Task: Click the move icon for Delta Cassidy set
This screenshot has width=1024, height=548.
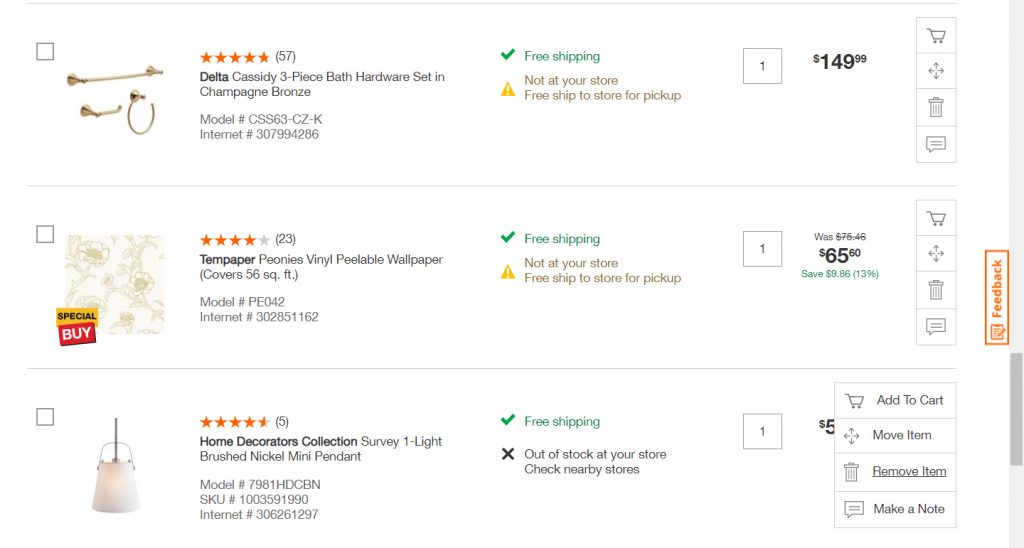Action: click(936, 71)
